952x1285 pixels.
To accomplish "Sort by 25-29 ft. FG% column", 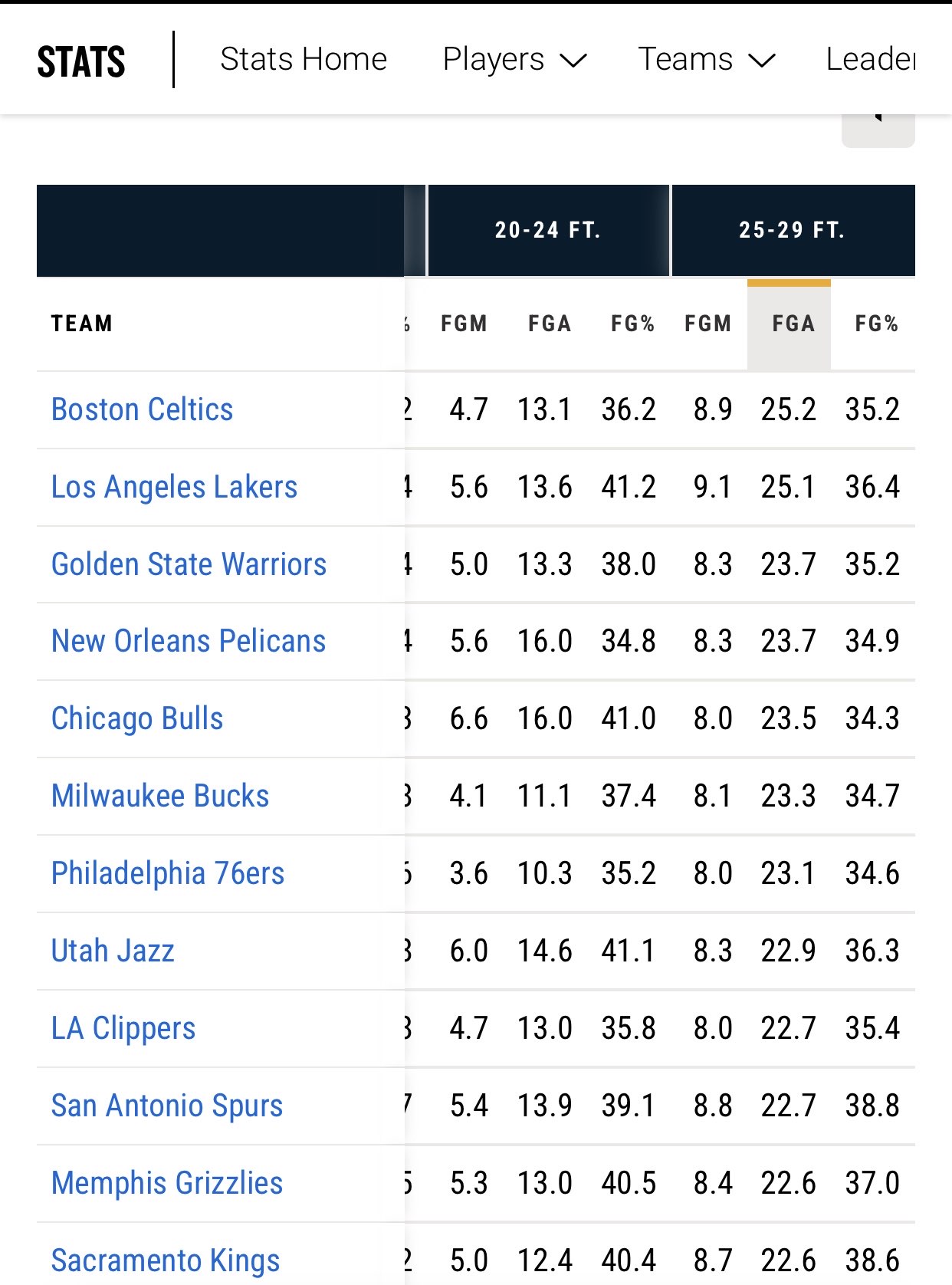I will tap(876, 324).
